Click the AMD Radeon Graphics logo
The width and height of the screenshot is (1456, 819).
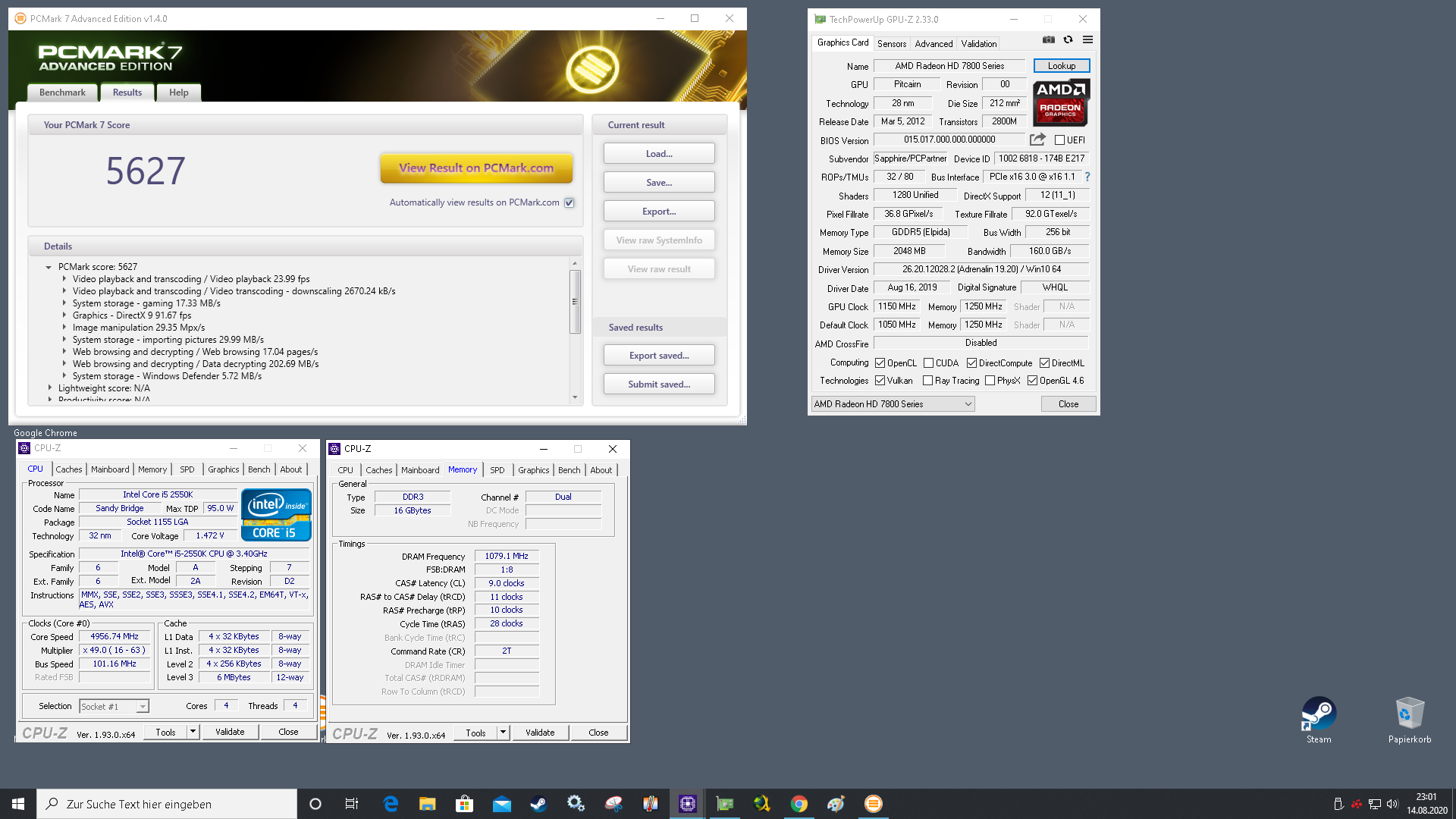coord(1060,102)
